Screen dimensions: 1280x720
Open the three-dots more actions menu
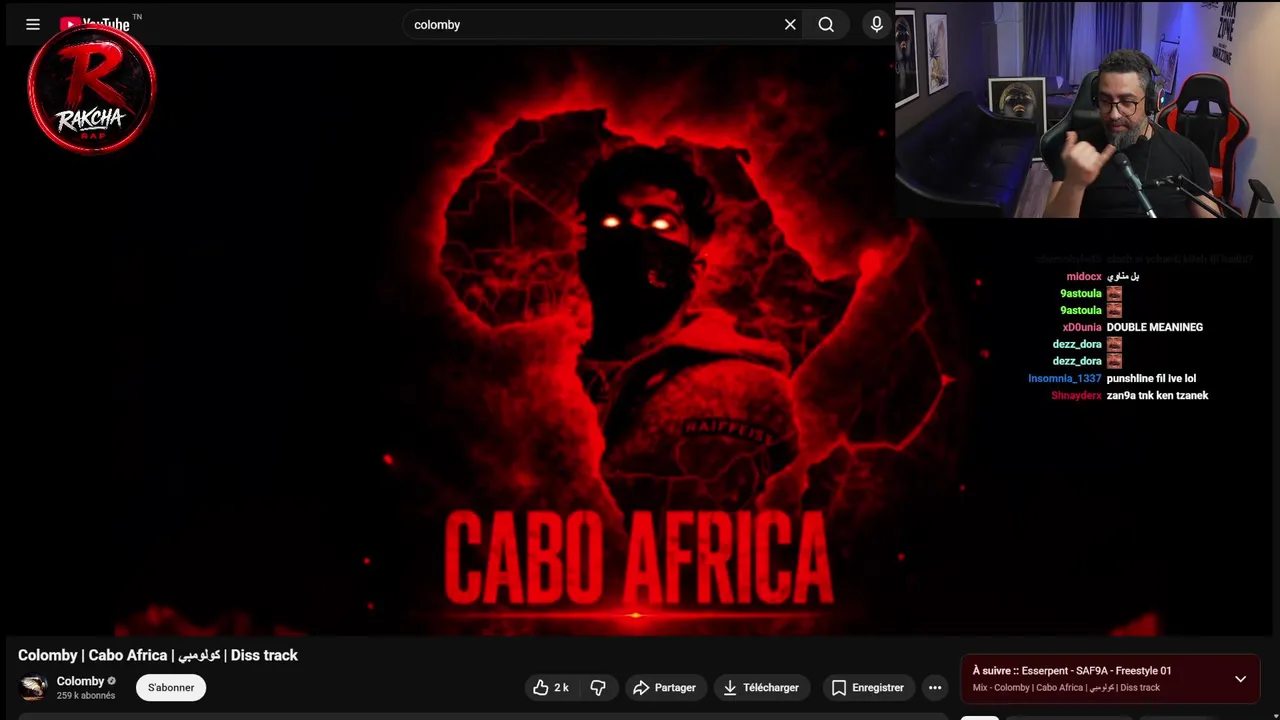tap(935, 687)
